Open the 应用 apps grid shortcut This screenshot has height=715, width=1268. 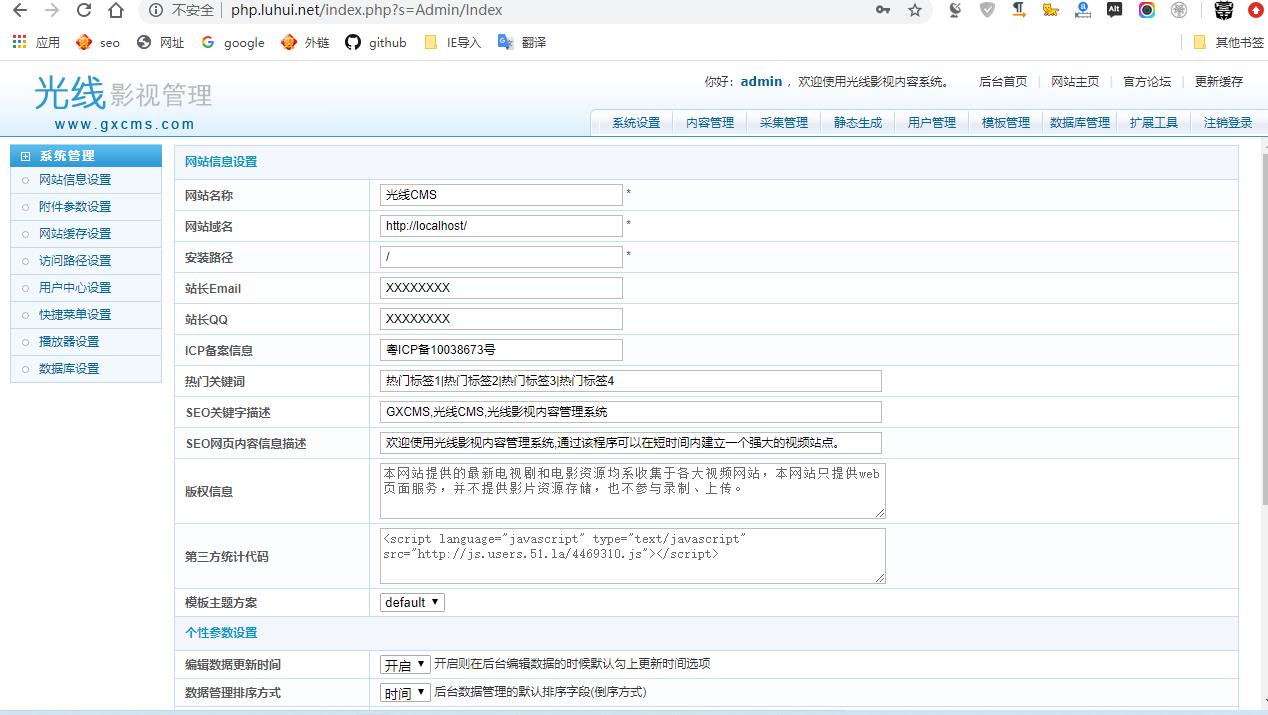[x=36, y=42]
